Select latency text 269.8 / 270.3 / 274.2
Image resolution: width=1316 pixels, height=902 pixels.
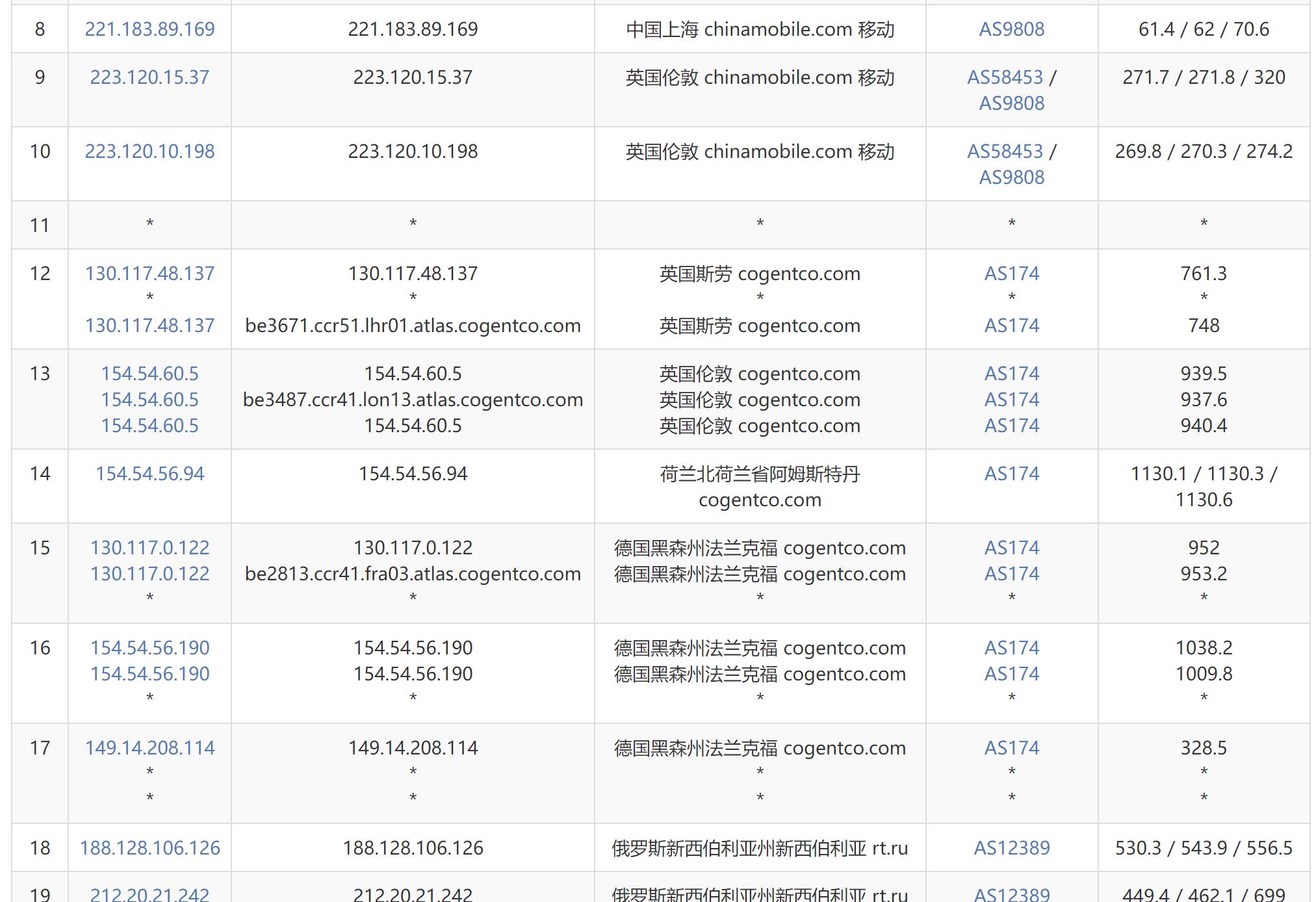click(1204, 151)
